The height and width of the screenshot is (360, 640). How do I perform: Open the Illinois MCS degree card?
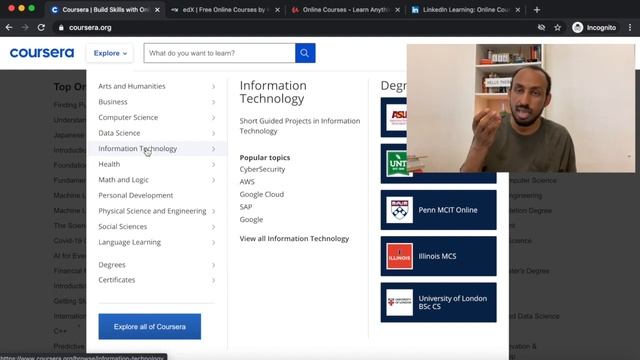(x=439, y=256)
